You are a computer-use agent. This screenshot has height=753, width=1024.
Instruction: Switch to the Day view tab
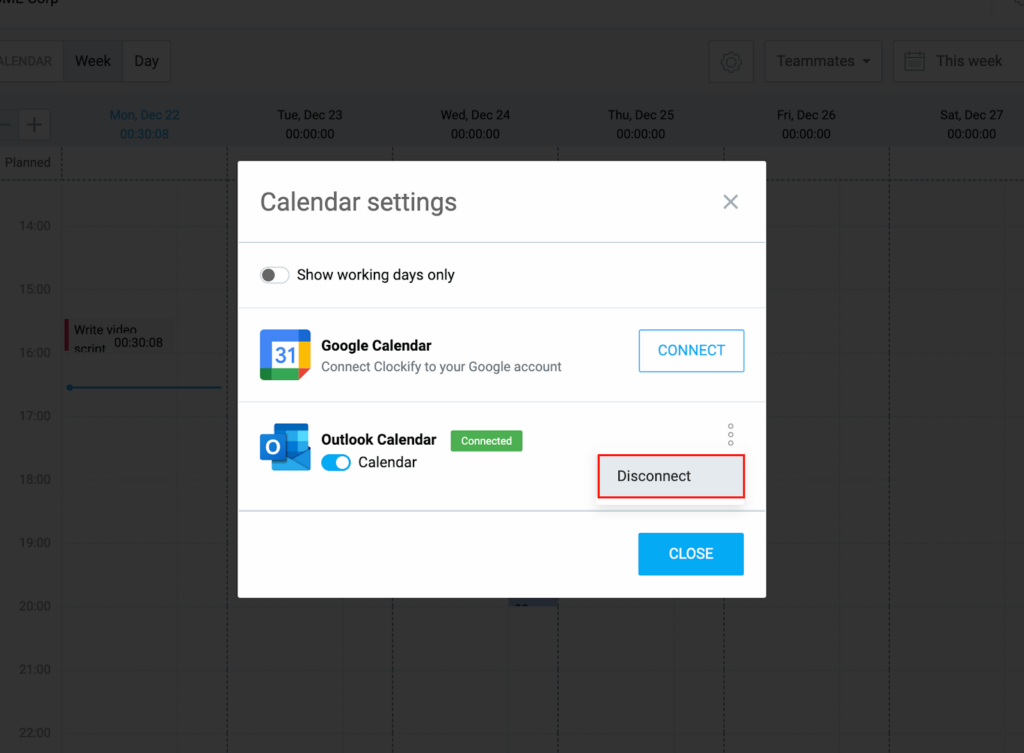pyautogui.click(x=147, y=61)
